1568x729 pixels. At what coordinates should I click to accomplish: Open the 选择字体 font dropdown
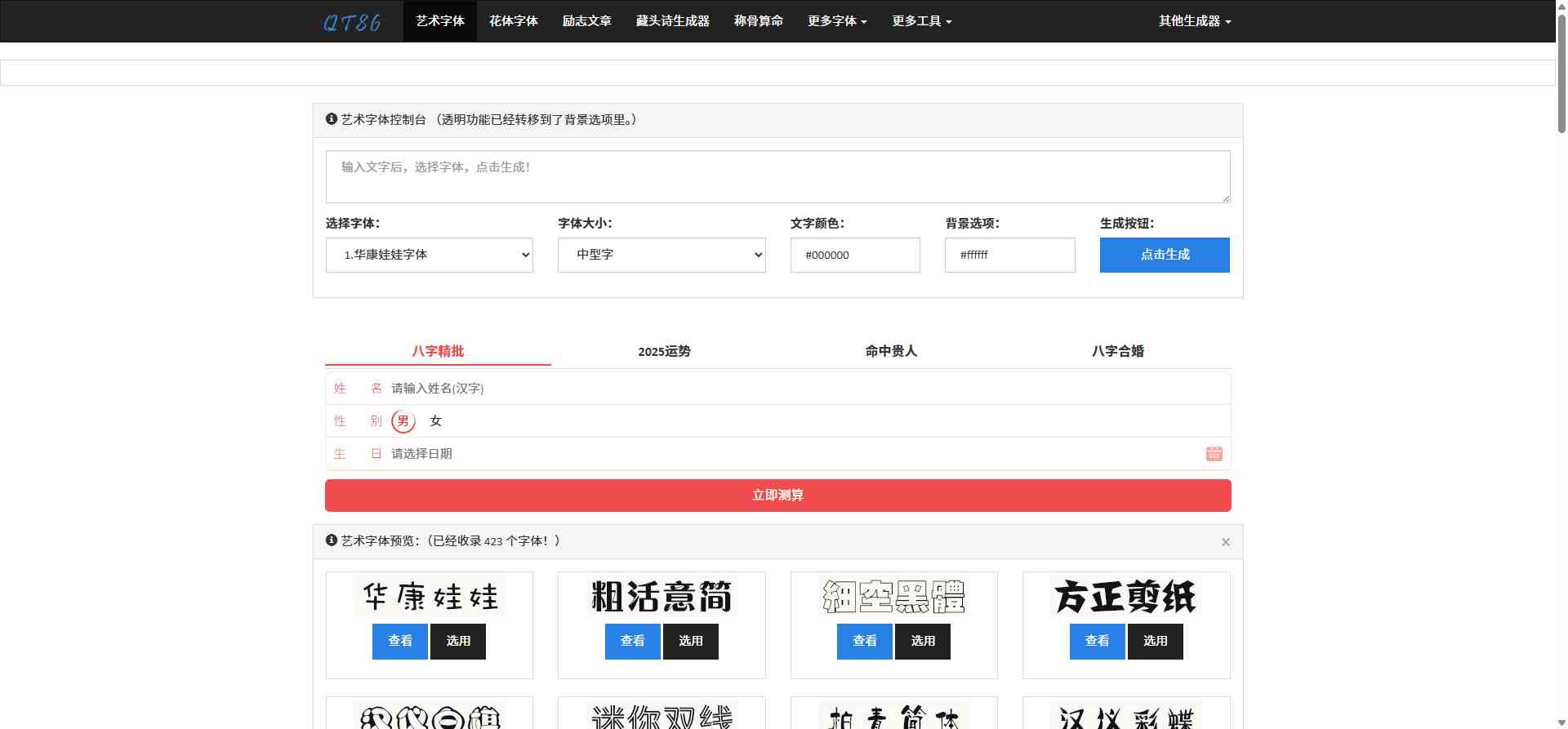[429, 255]
